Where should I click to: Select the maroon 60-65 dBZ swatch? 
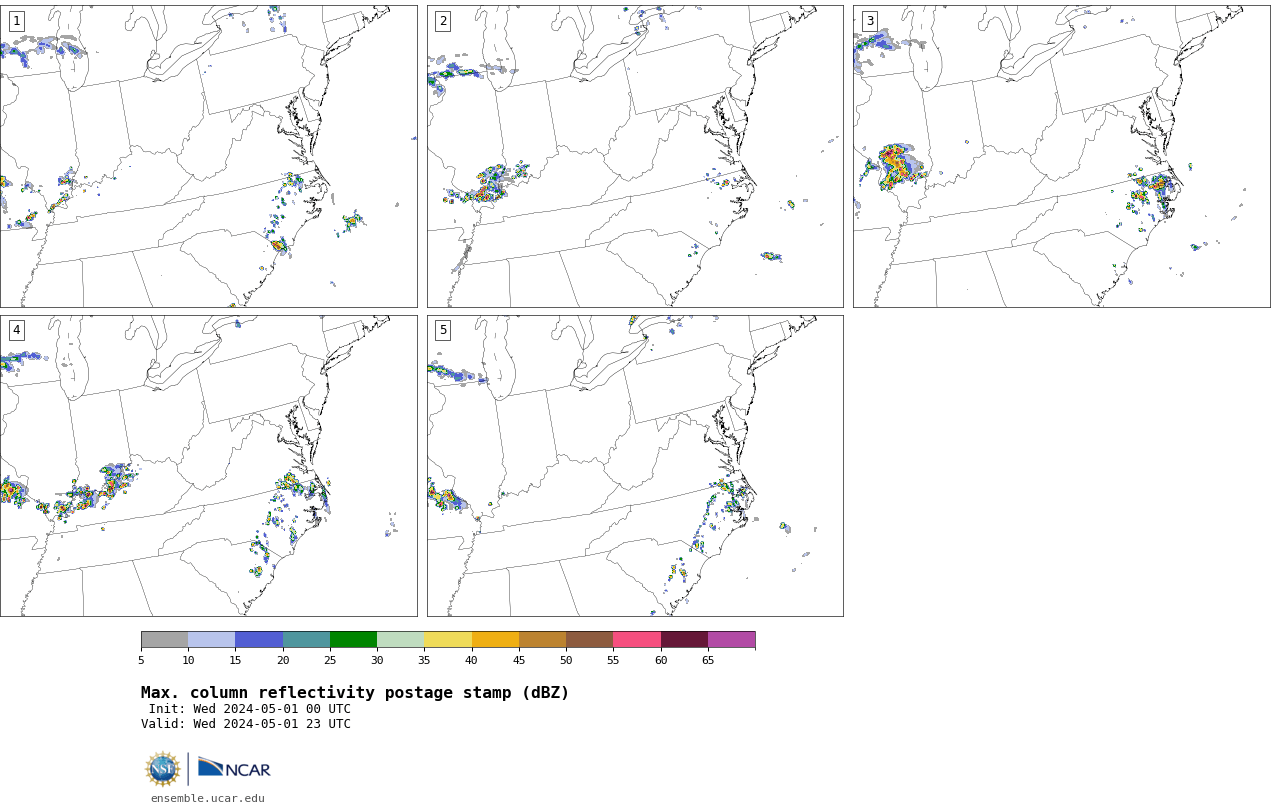click(x=684, y=640)
